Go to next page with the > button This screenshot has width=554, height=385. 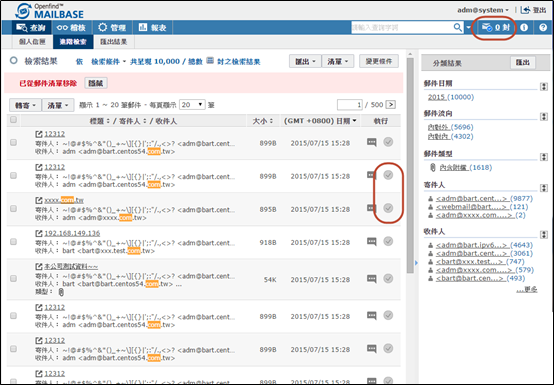pos(390,105)
